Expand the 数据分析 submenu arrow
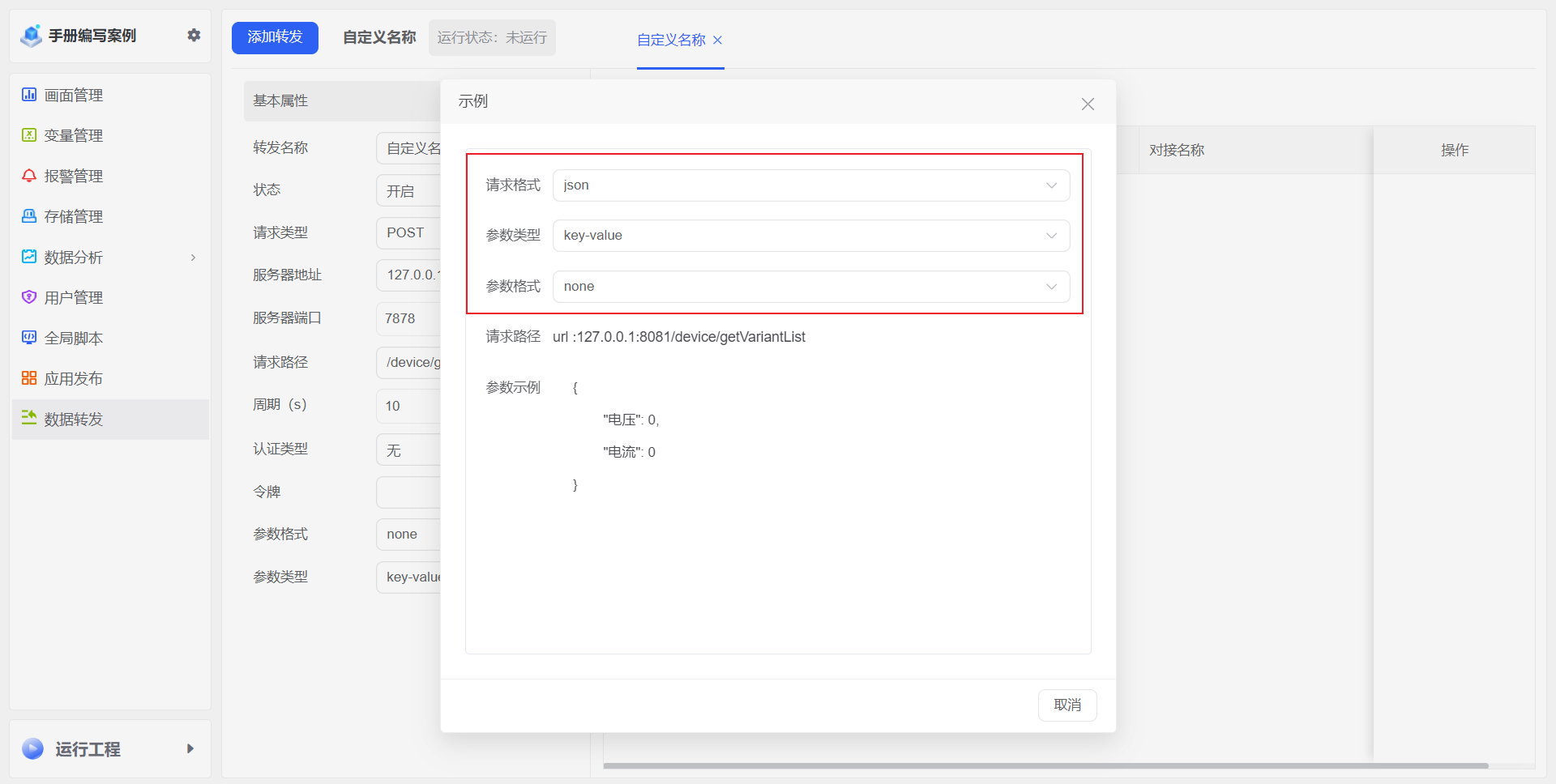 [x=193, y=258]
